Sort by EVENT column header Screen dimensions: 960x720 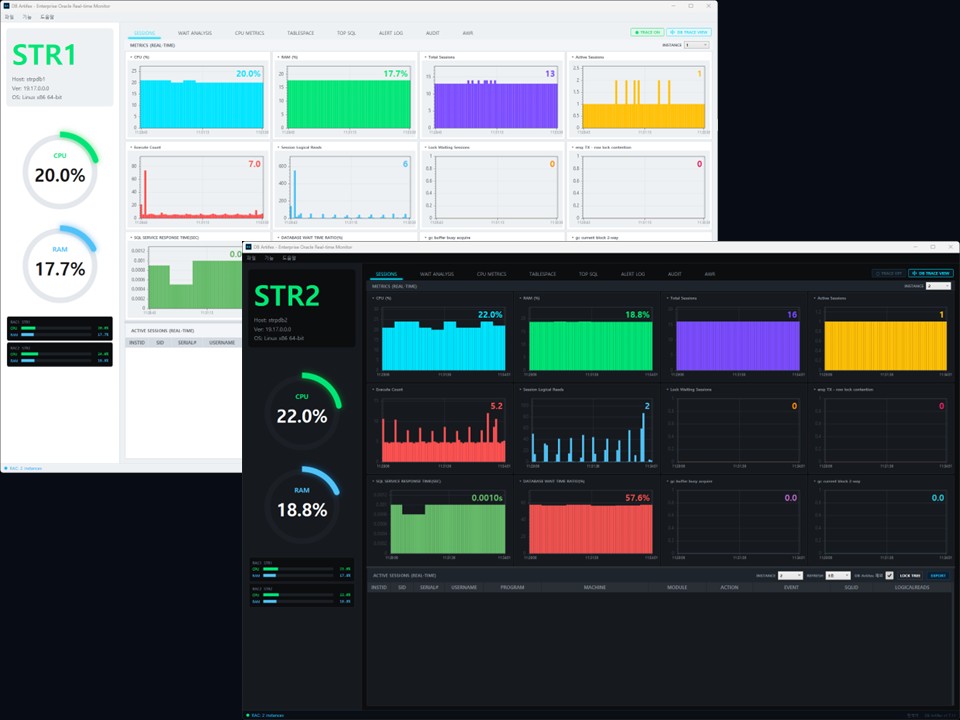791,587
